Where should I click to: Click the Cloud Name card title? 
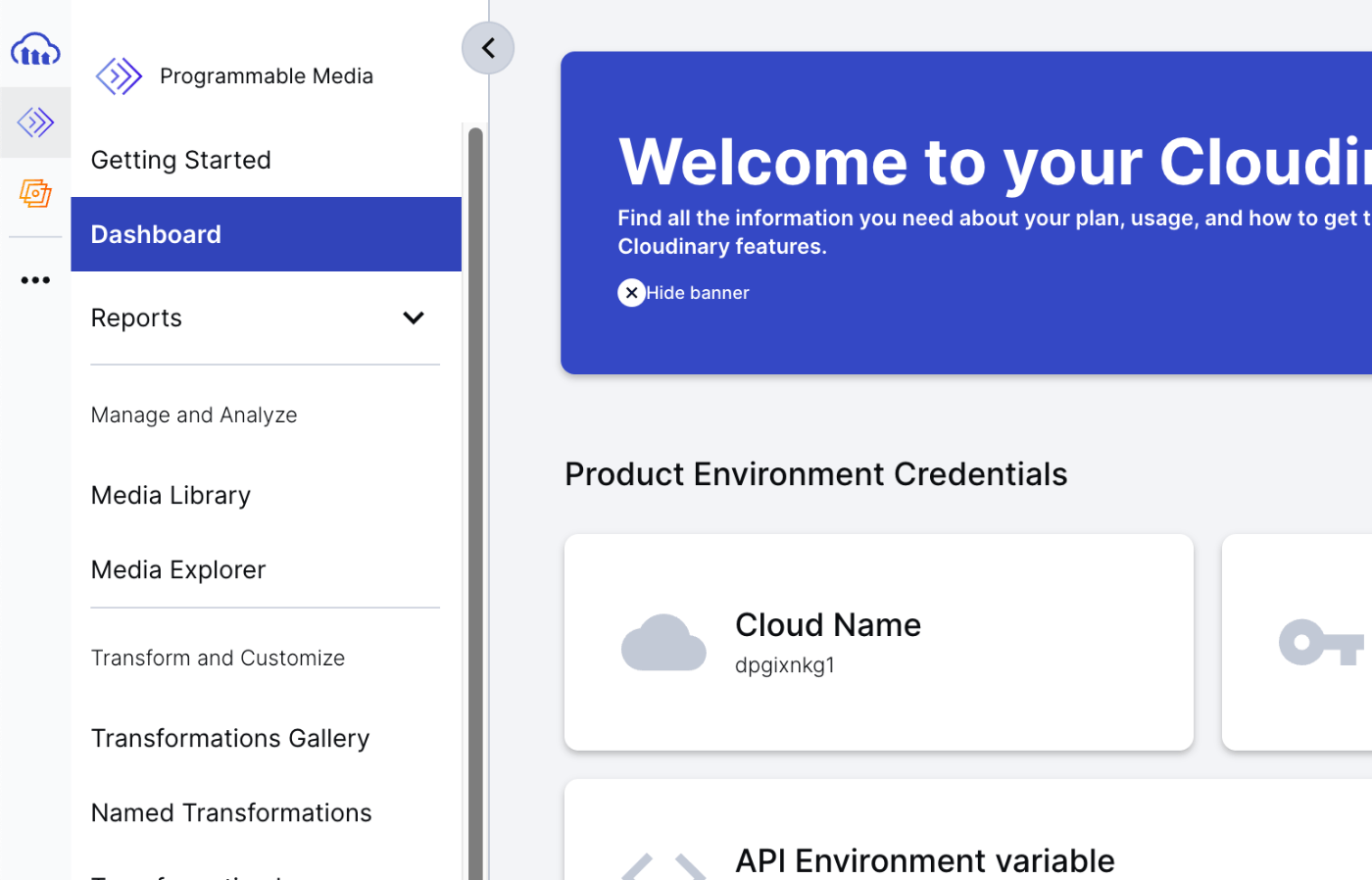pos(828,624)
